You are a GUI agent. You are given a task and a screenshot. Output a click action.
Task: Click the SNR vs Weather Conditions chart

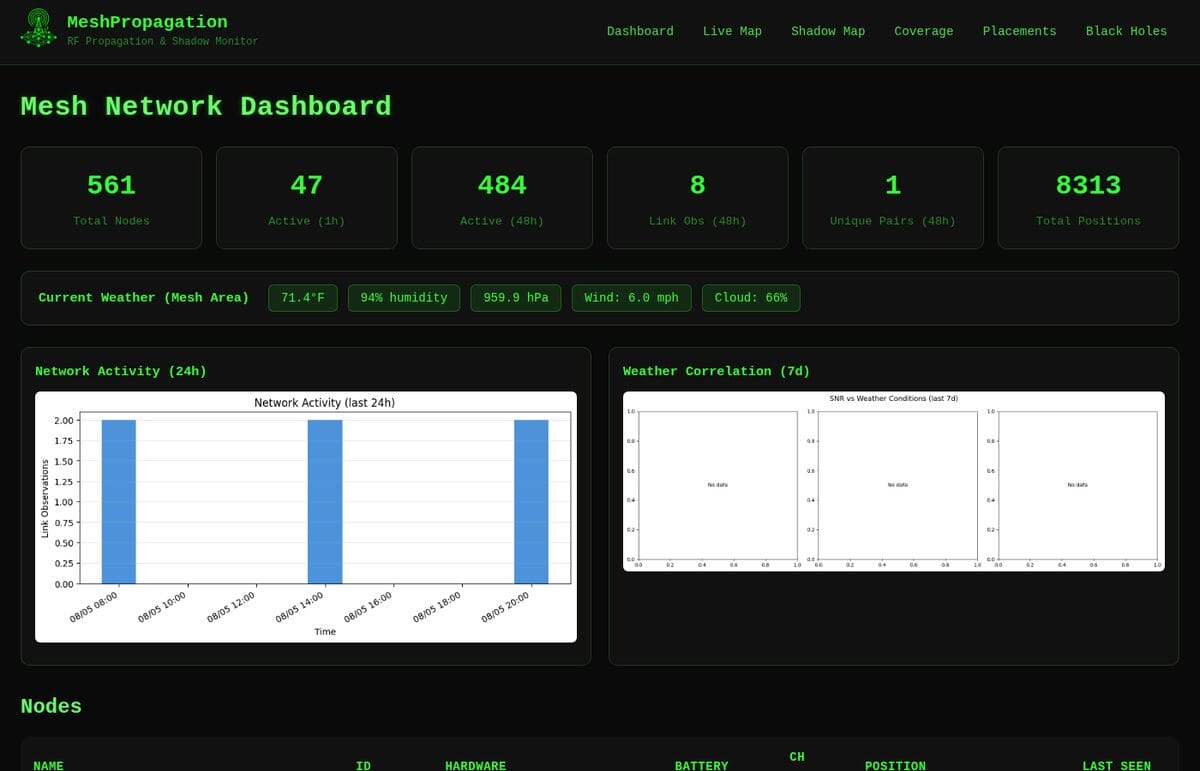[894, 481]
